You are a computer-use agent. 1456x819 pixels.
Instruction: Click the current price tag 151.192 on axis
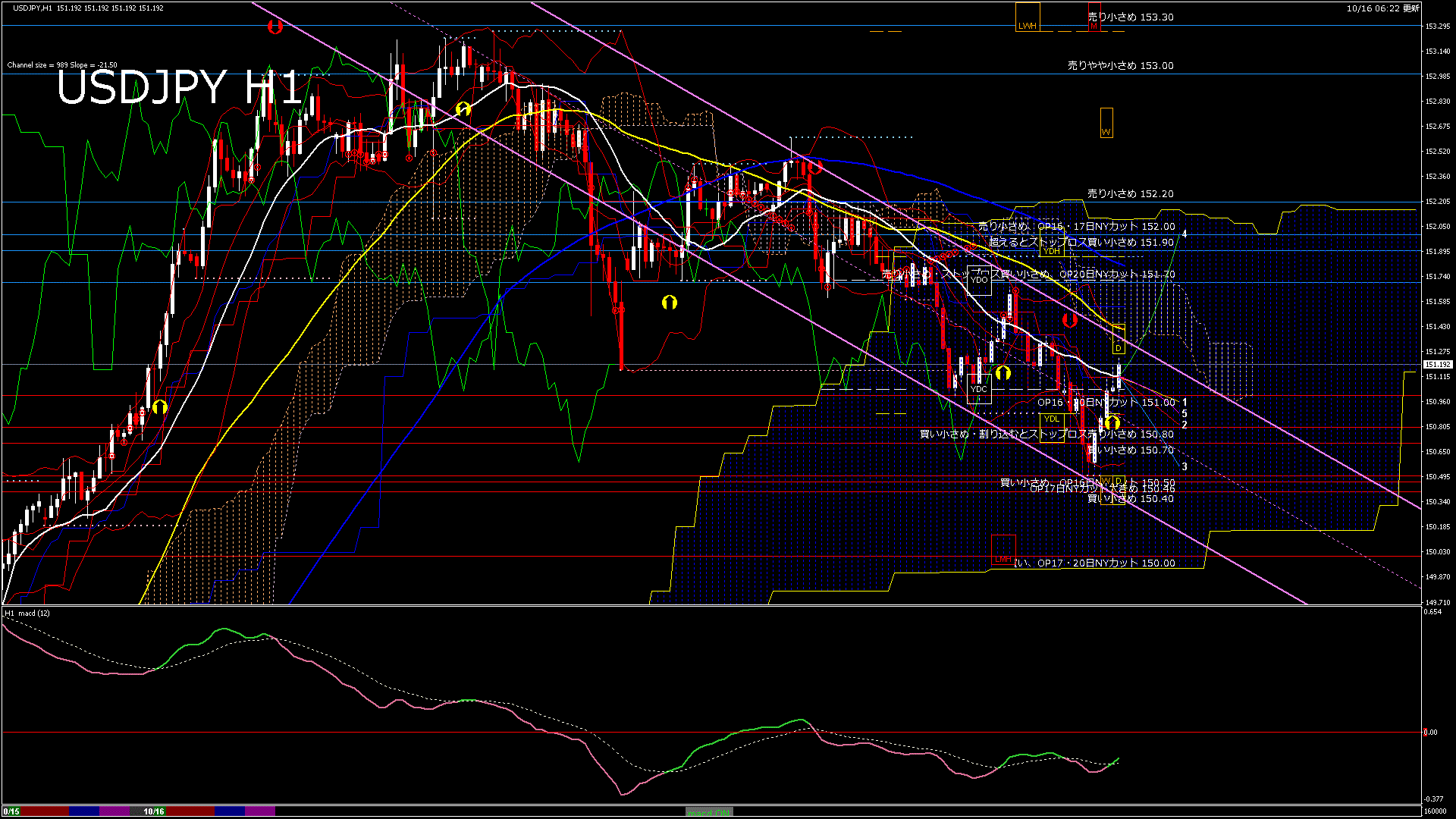1436,365
